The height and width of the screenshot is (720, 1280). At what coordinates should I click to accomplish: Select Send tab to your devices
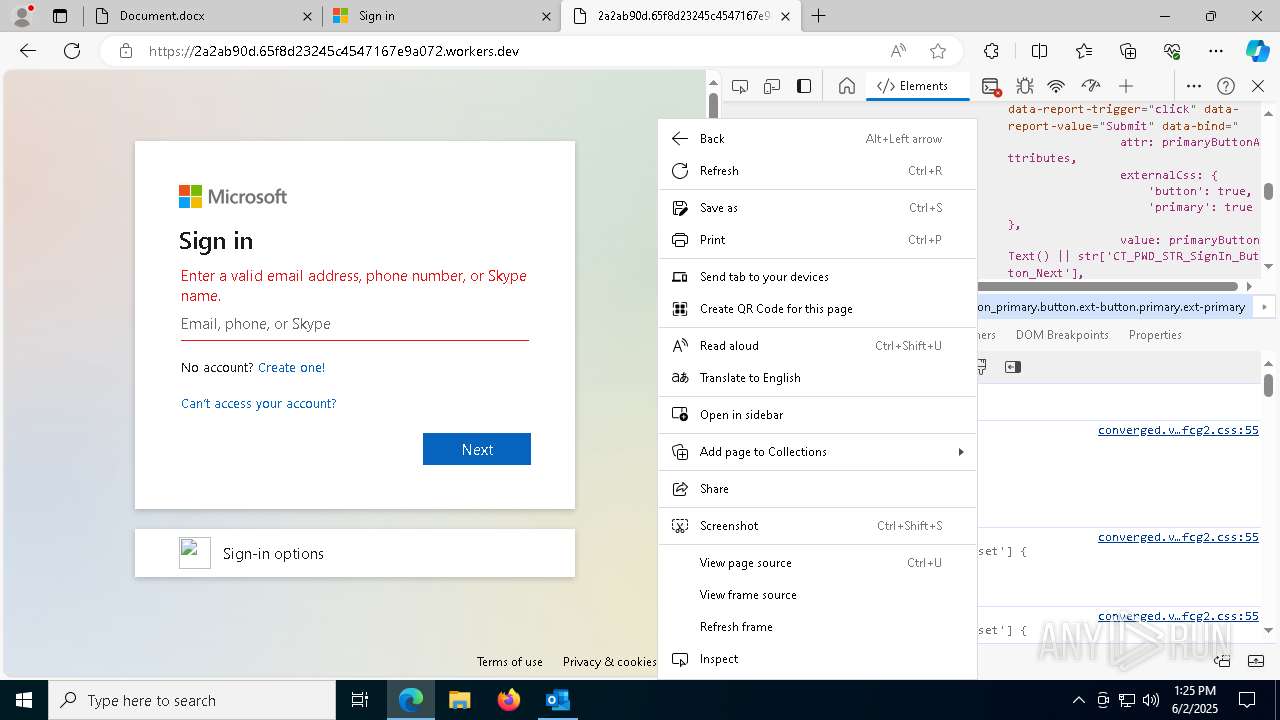coord(817,277)
